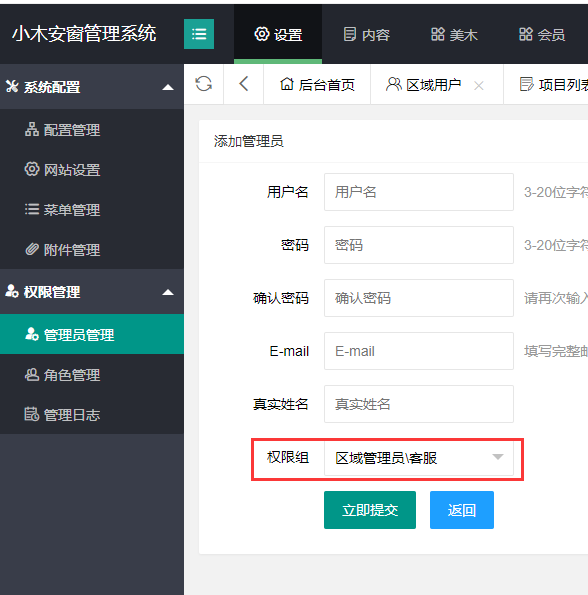Open the 后台首页 home tab
The width and height of the screenshot is (588, 595).
[x=317, y=84]
